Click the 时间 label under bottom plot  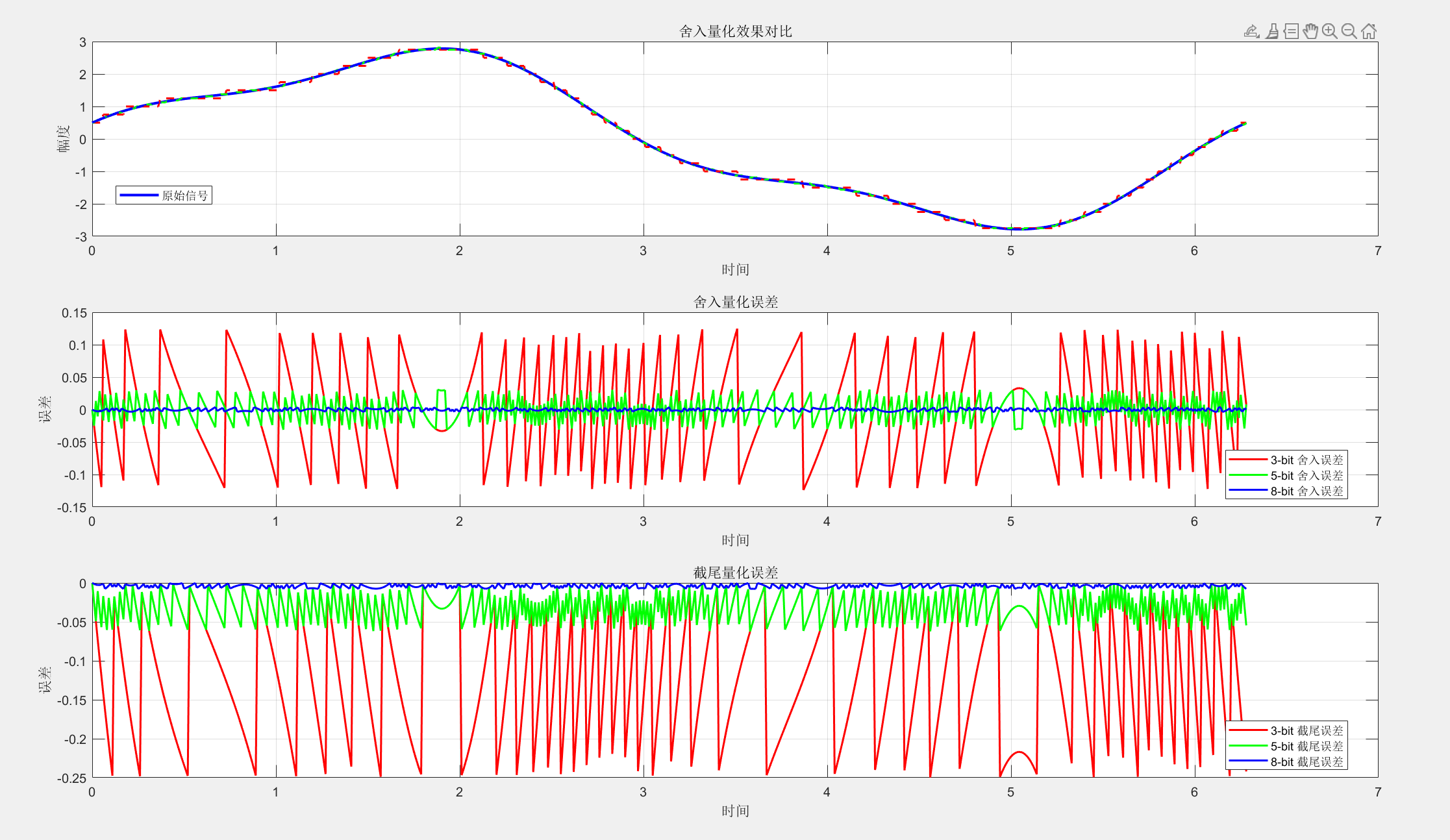(x=735, y=811)
